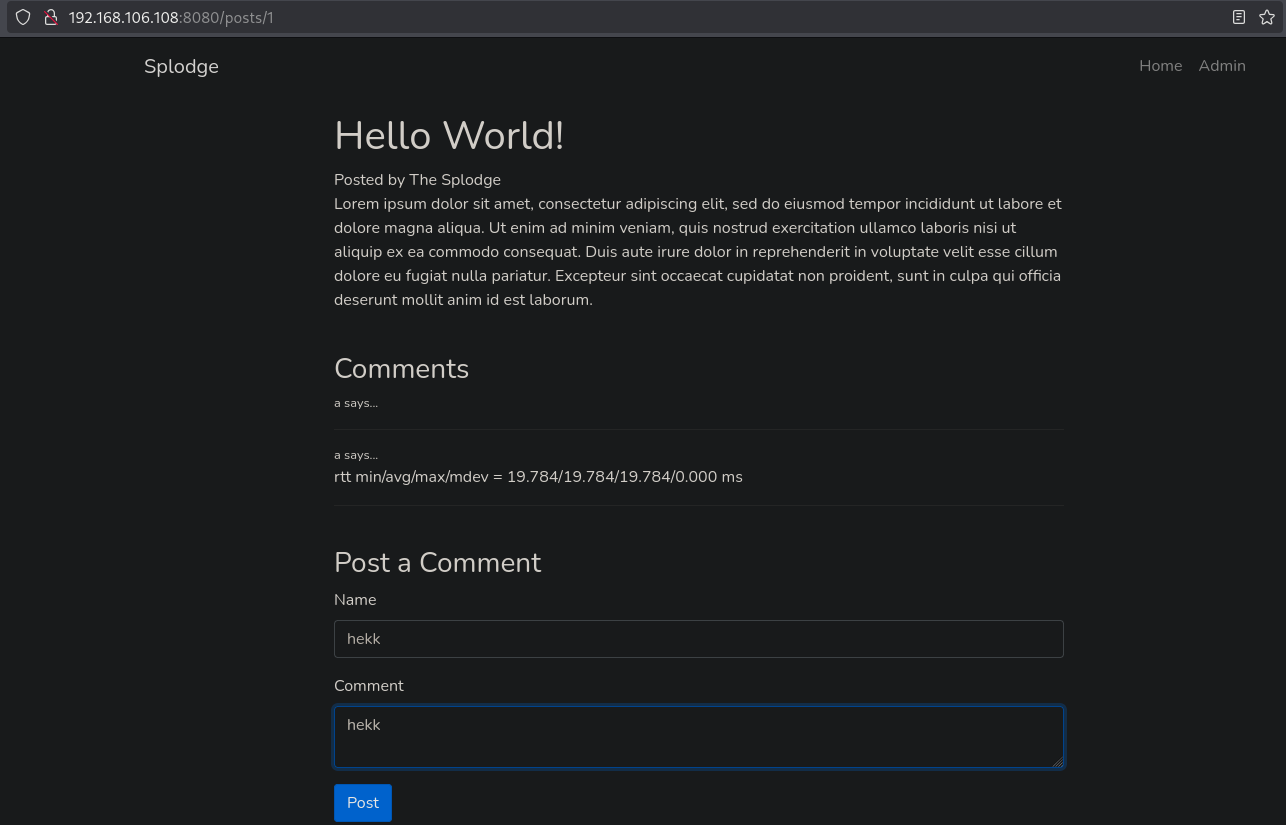This screenshot has width=1286, height=825.
Task: Click the 'Post a Comment' heading
Action: [x=437, y=563]
